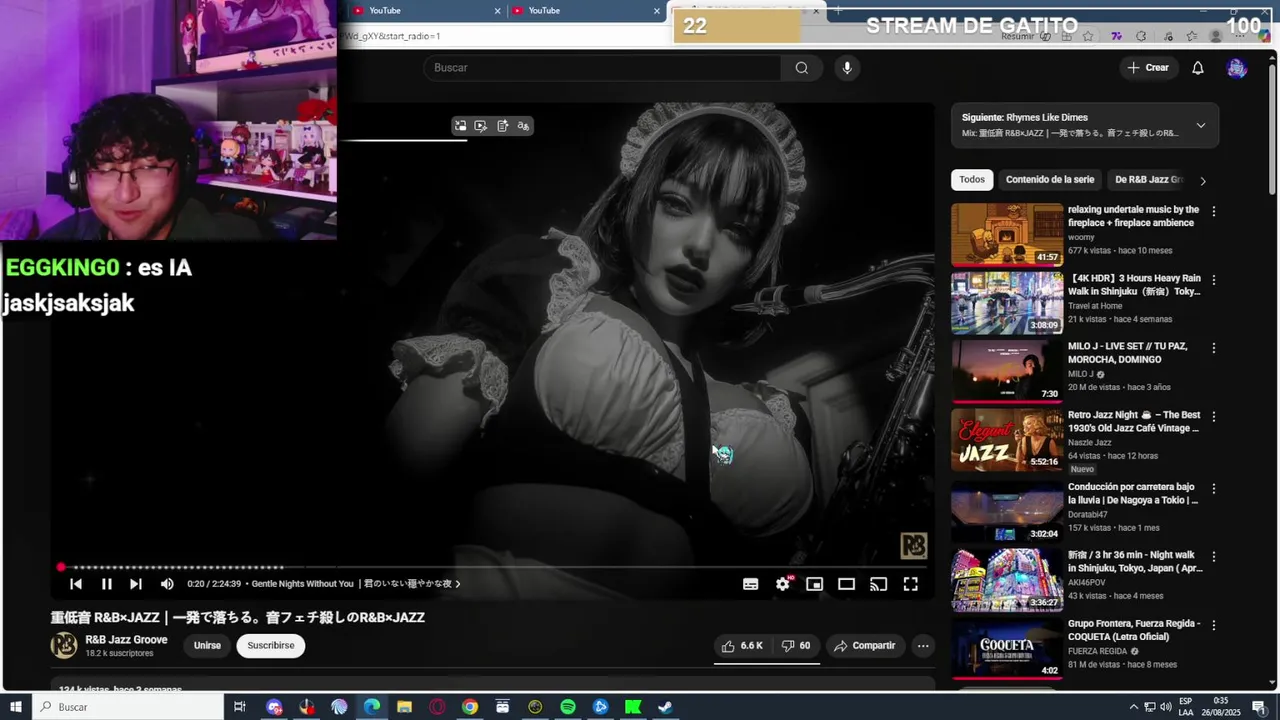
Task: Switch to miniplayer mode
Action: pos(815,584)
